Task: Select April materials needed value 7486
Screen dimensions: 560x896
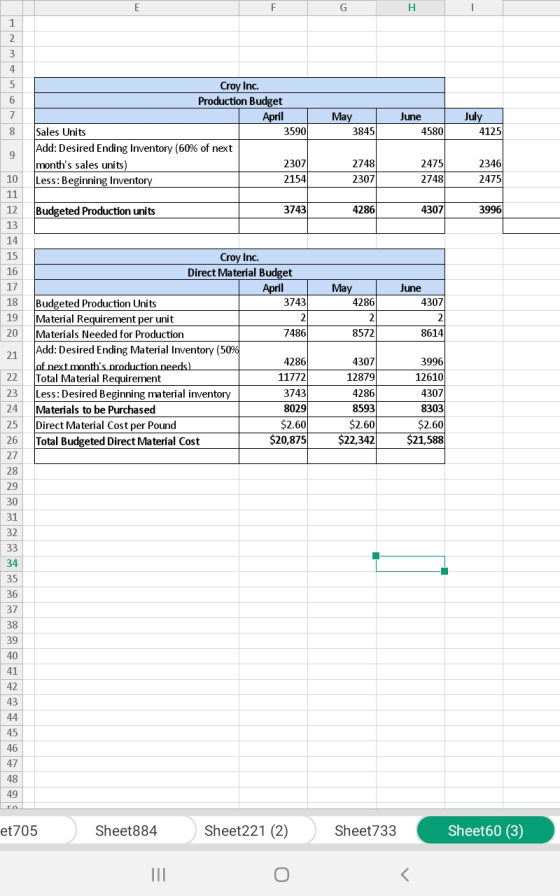Action: [273, 334]
